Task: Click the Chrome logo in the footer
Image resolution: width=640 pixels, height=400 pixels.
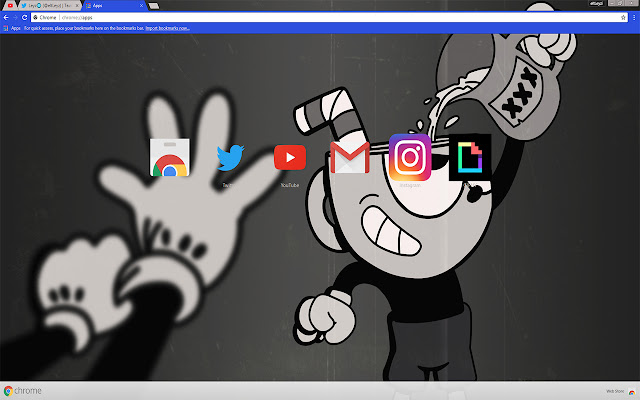Action: (22, 391)
